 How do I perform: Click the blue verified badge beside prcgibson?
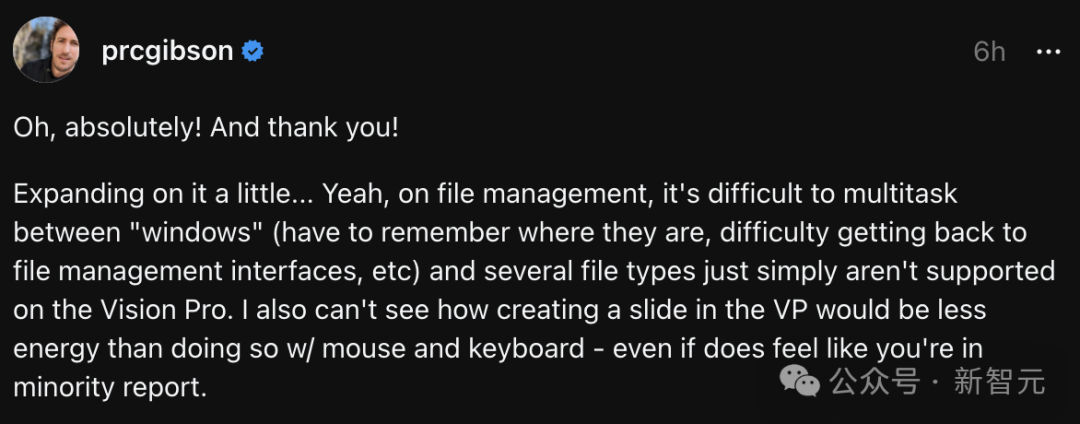pyautogui.click(x=253, y=51)
